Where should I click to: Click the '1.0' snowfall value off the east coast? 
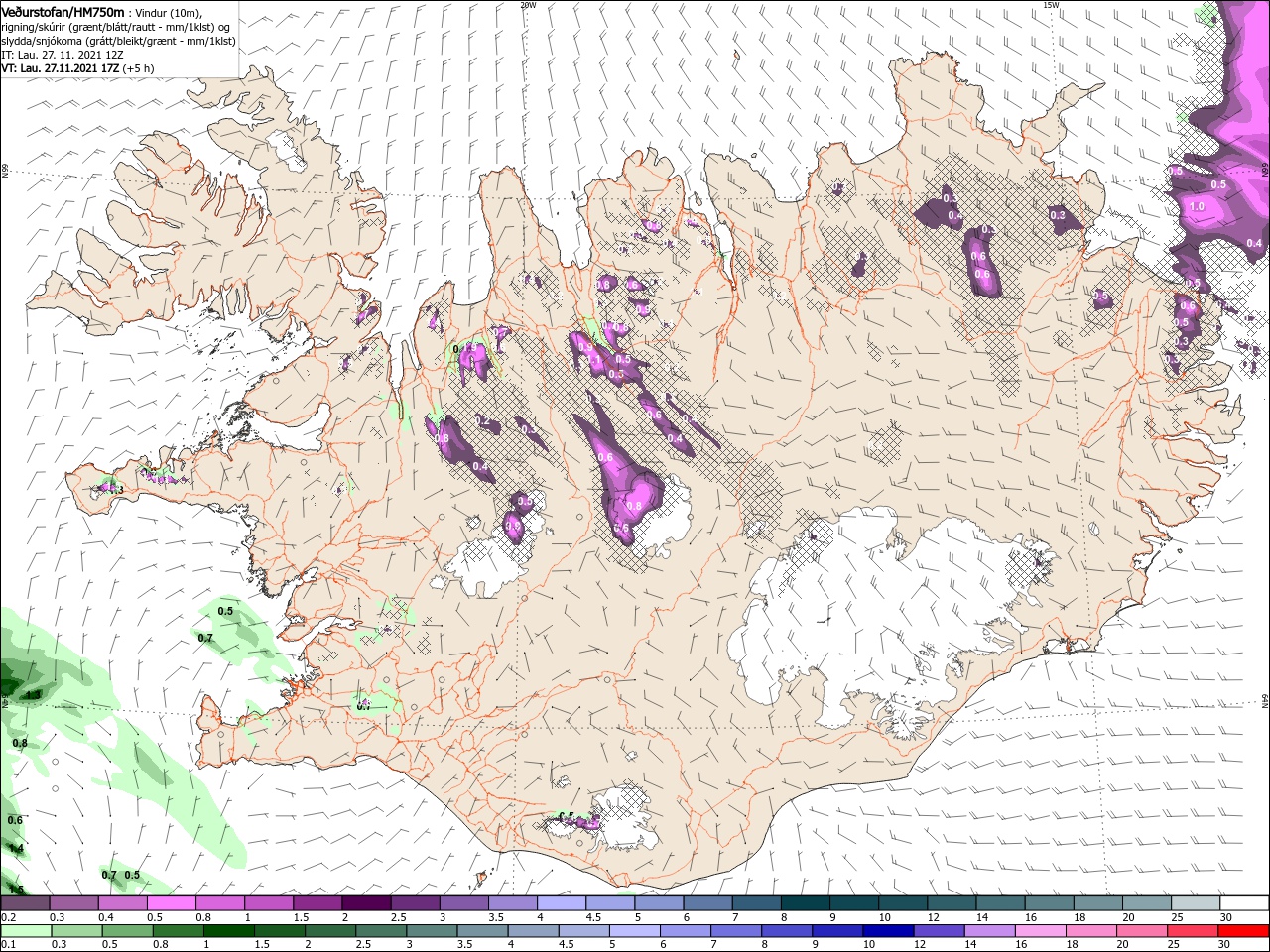point(1197,207)
